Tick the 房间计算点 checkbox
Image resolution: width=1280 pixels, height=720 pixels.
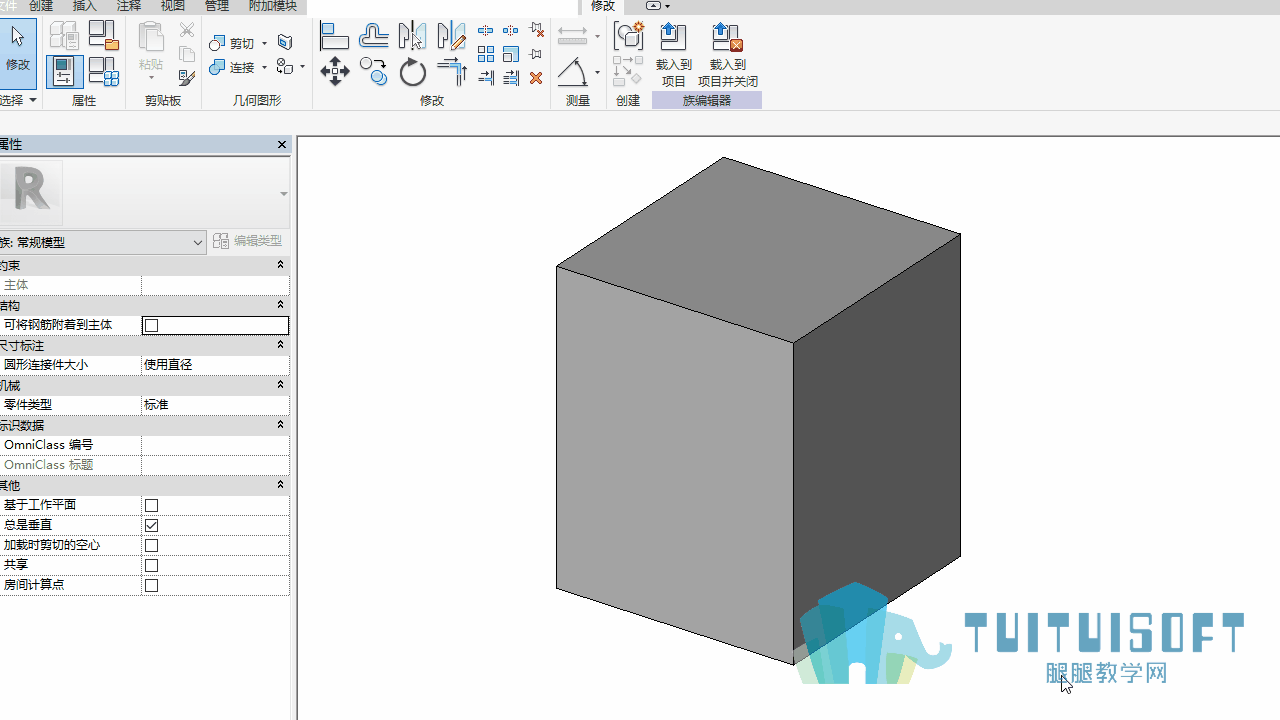[x=152, y=585]
